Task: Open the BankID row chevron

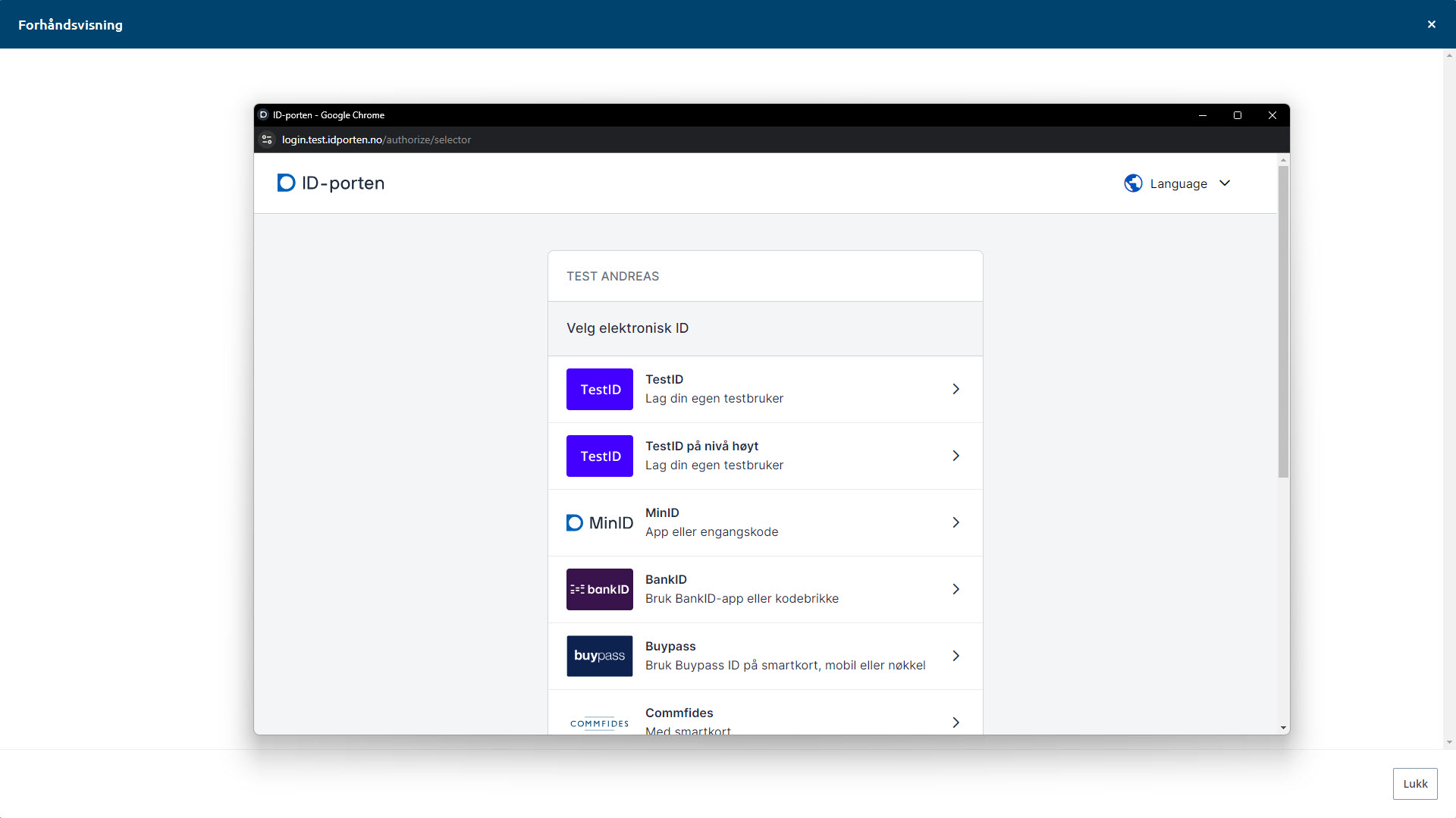Action: point(956,589)
